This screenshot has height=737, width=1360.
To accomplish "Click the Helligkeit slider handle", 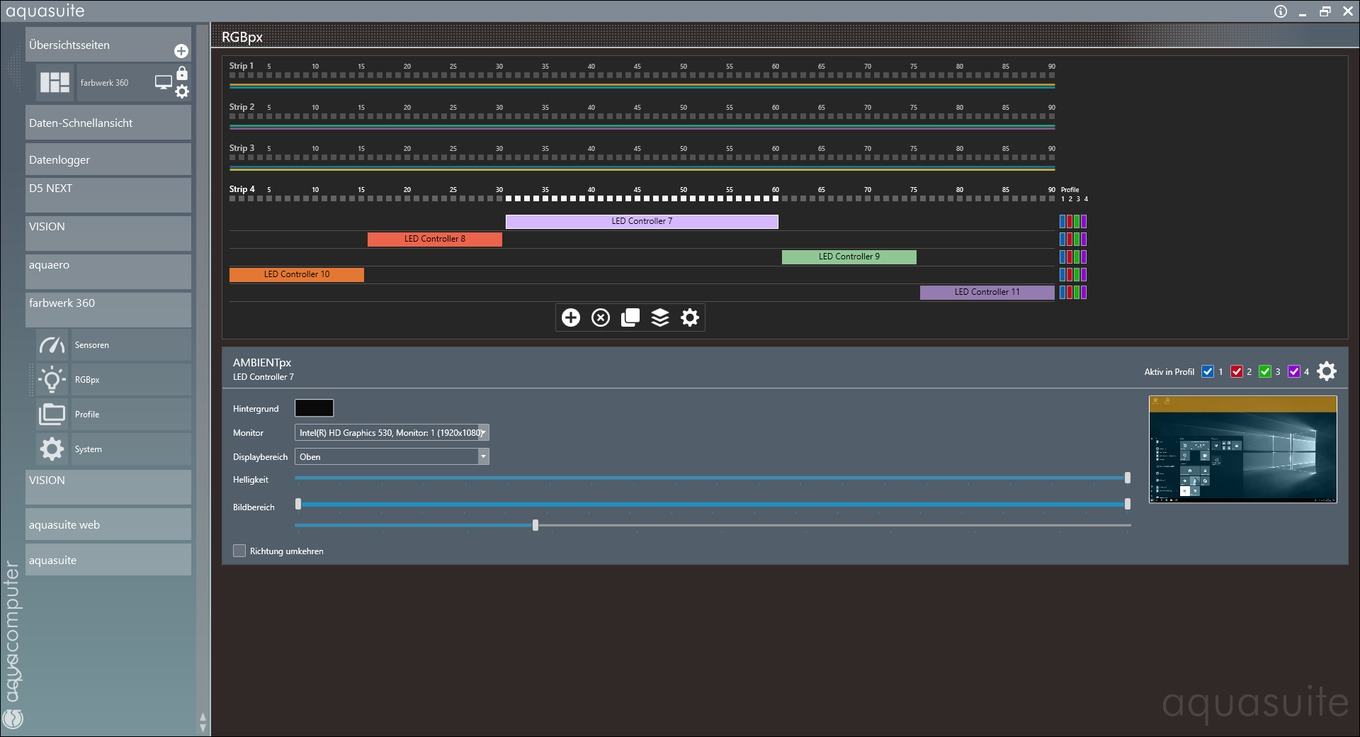I will (1127, 478).
